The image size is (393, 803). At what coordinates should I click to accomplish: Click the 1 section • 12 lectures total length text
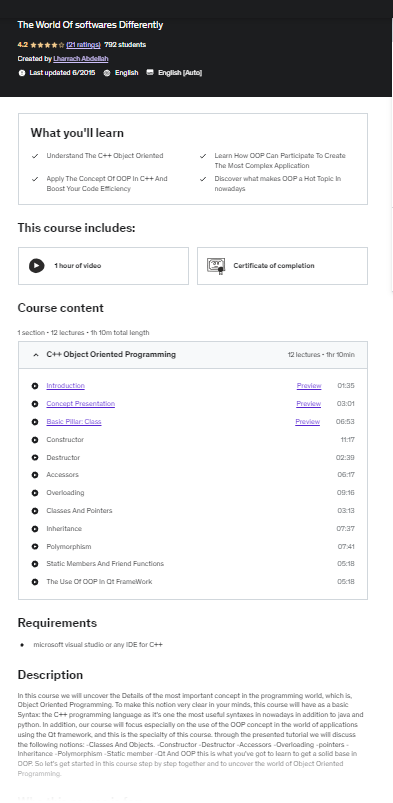(x=84, y=332)
